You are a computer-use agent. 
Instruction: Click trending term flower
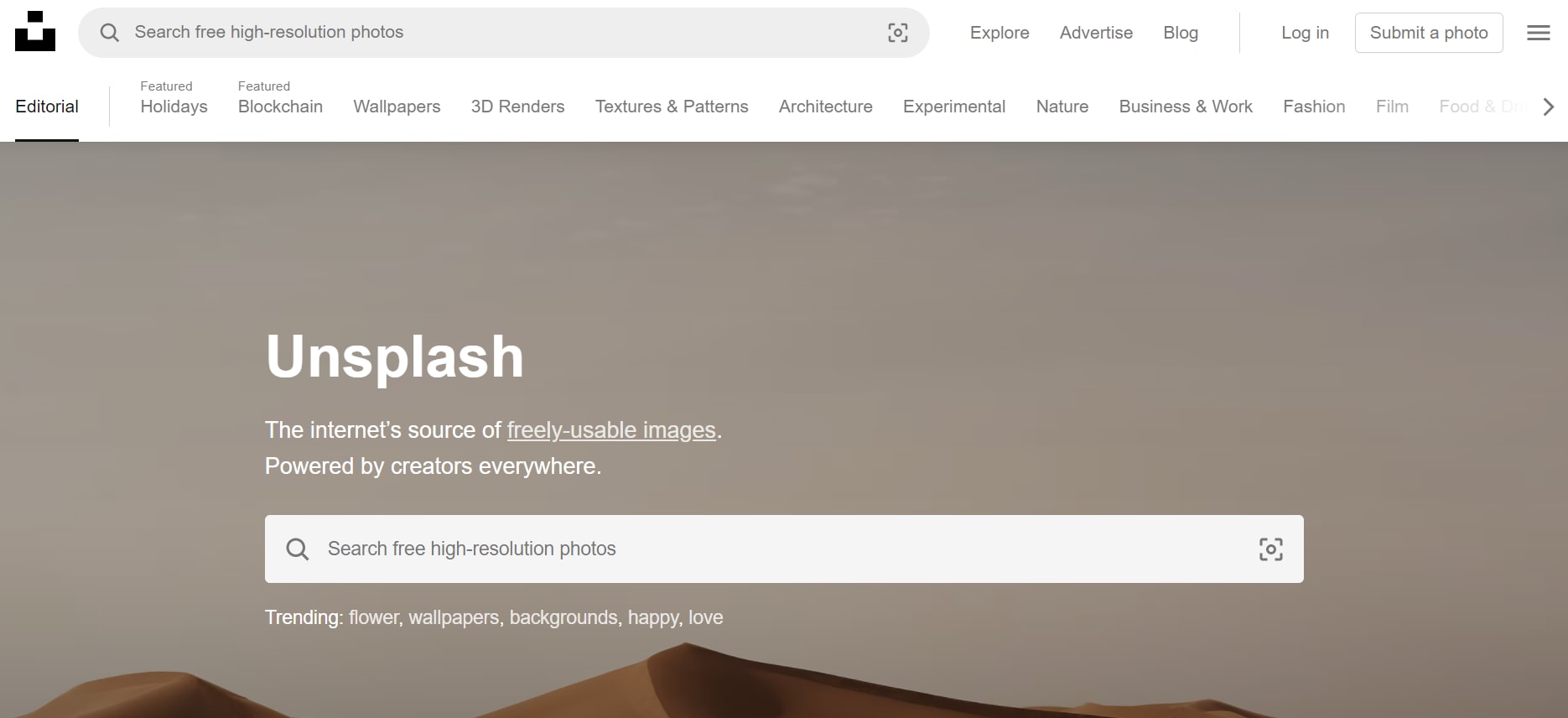point(374,617)
